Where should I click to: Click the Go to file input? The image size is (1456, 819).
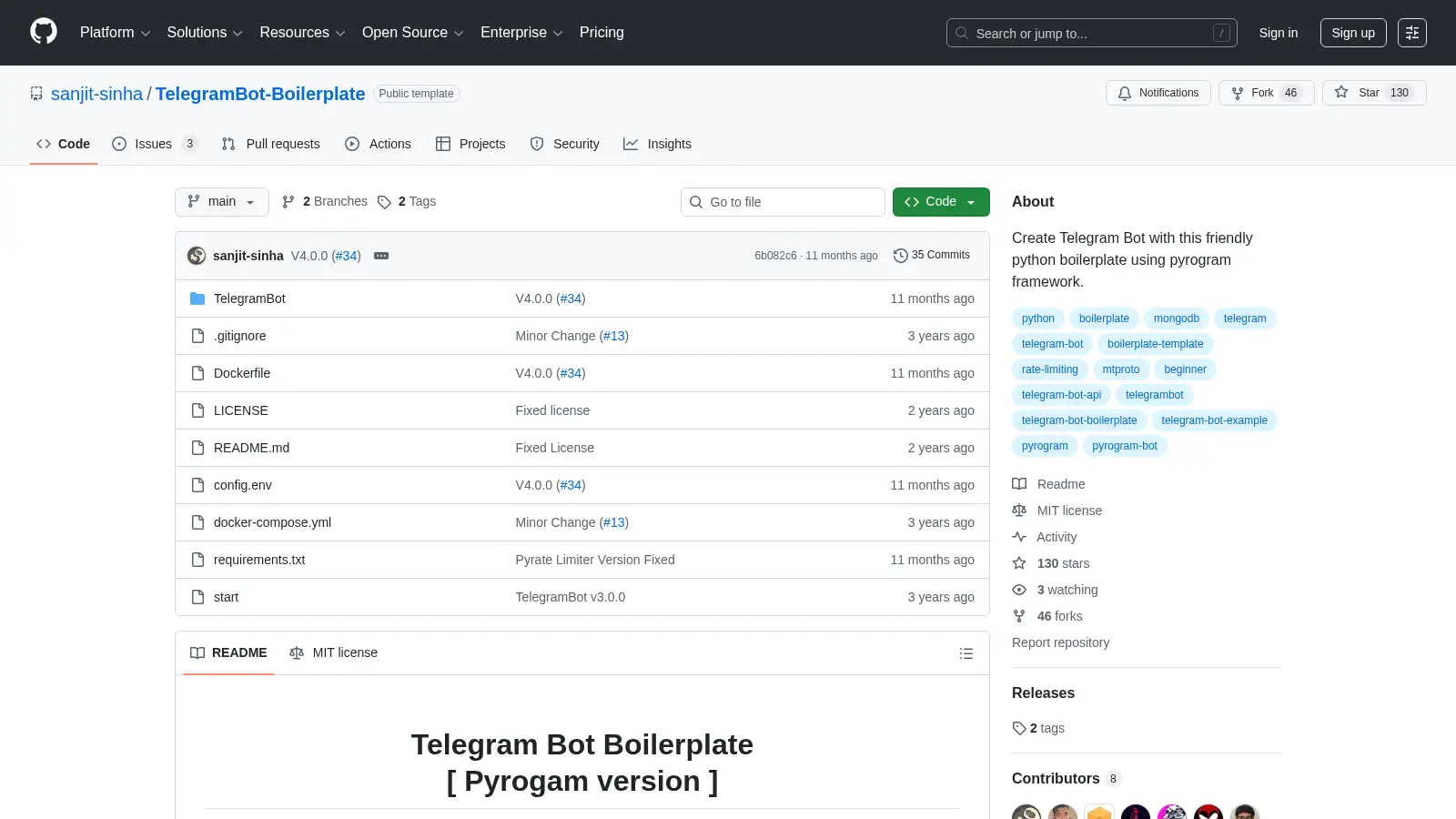click(x=783, y=202)
